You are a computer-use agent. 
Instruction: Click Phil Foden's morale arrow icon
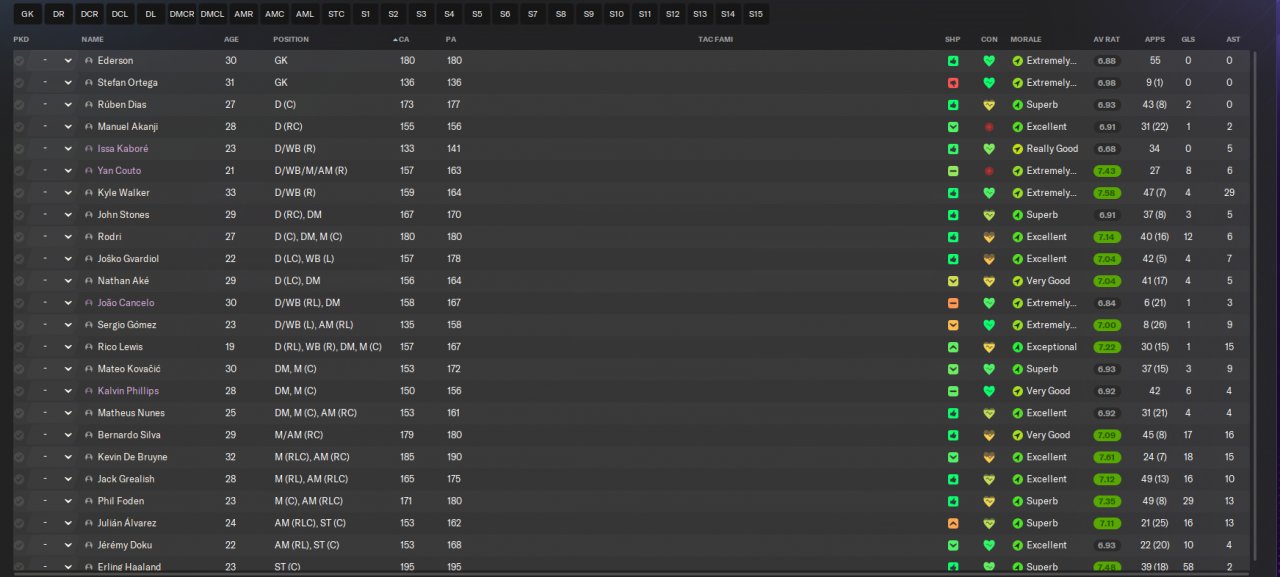click(x=1017, y=501)
